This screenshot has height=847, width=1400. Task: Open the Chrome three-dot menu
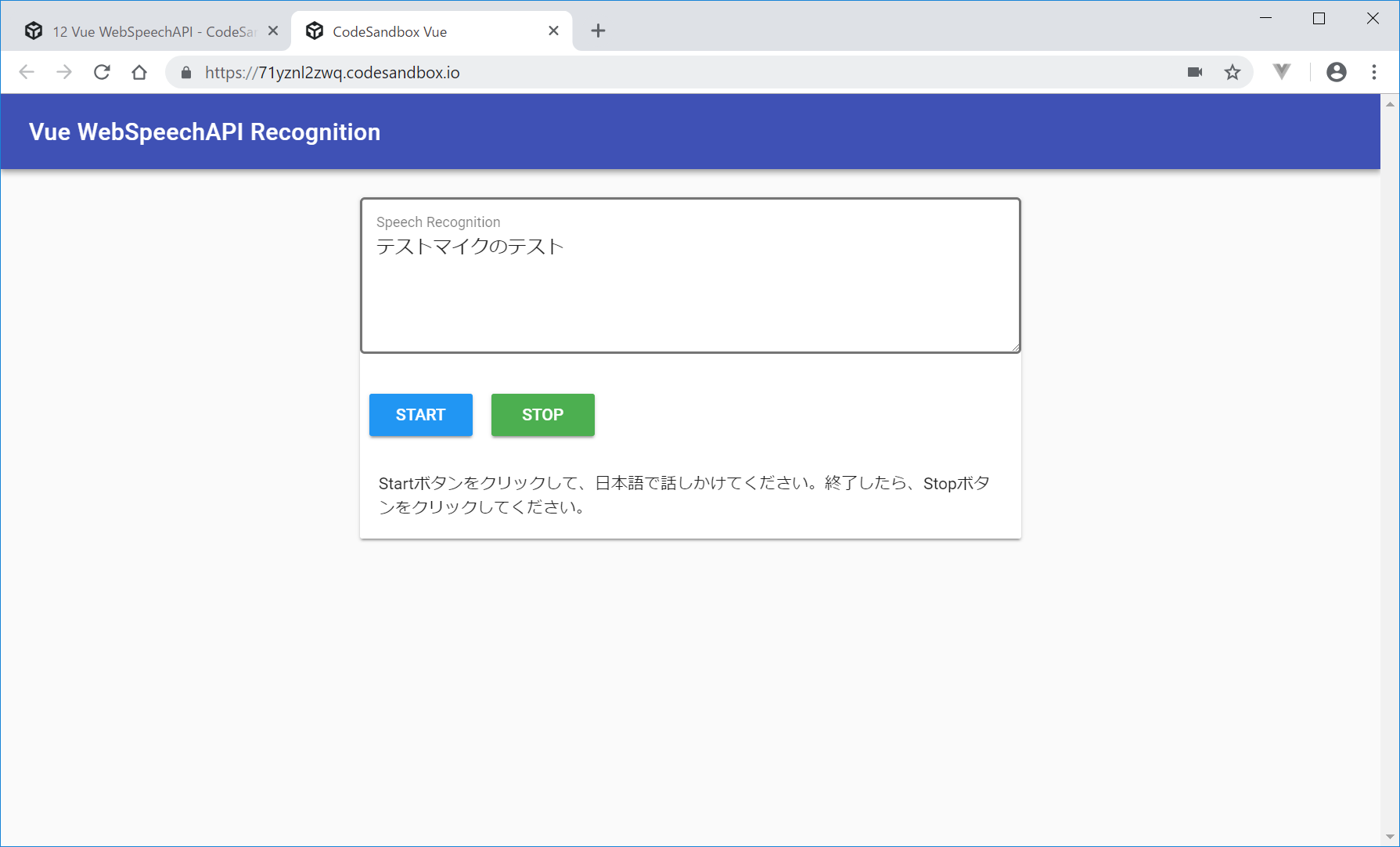[1374, 72]
